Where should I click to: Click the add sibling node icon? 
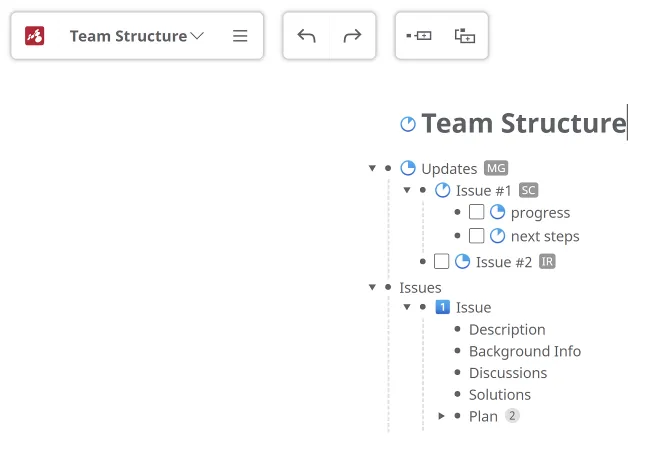click(419, 36)
